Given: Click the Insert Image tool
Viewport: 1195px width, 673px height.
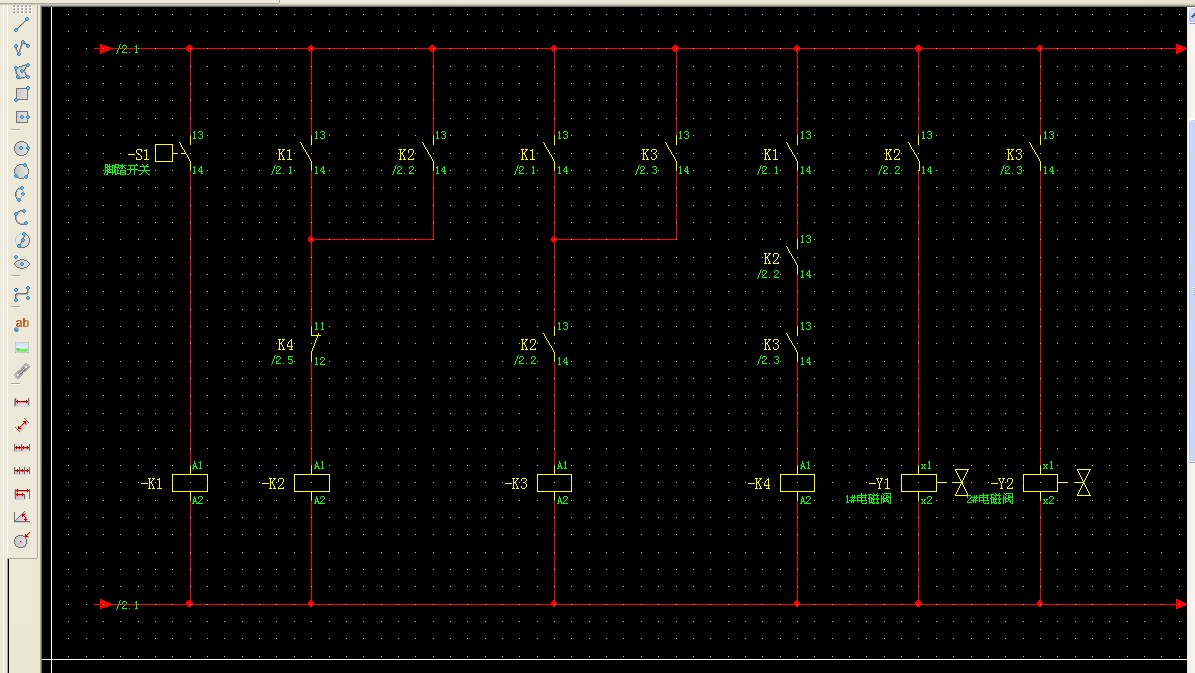Looking at the screenshot, I should (x=21, y=348).
